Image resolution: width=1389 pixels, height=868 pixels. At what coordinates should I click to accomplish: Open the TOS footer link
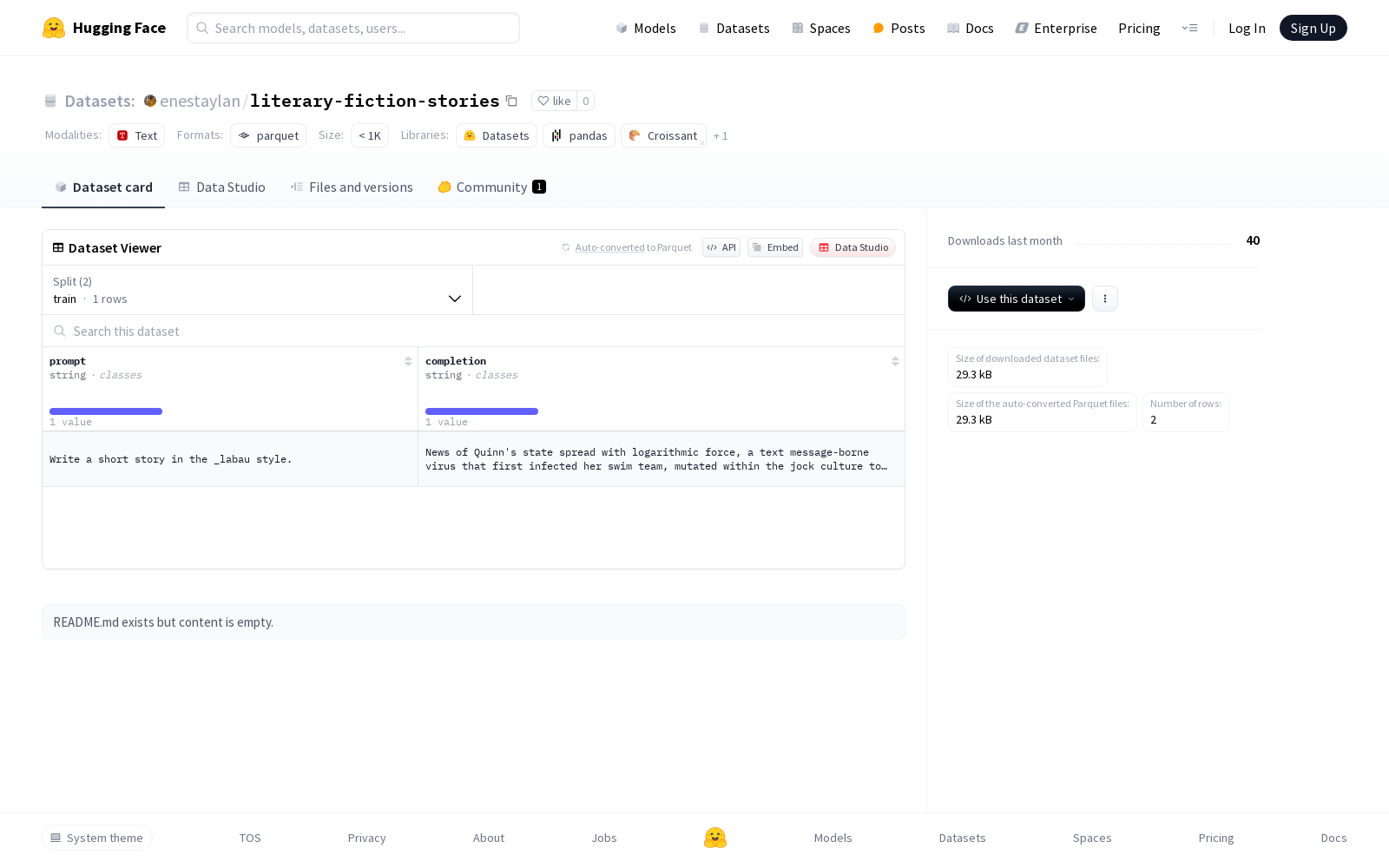click(250, 838)
